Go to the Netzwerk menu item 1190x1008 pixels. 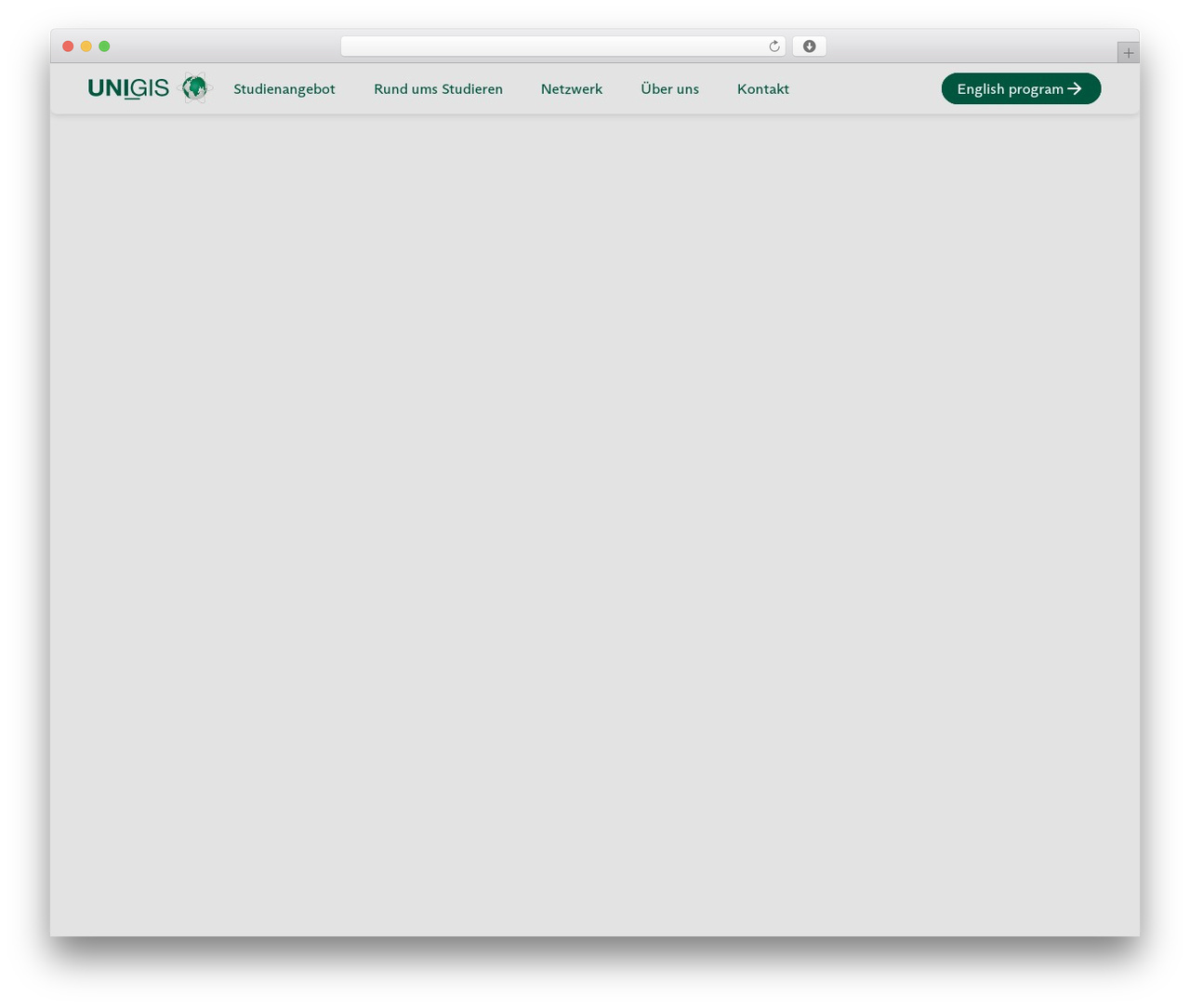(x=572, y=89)
